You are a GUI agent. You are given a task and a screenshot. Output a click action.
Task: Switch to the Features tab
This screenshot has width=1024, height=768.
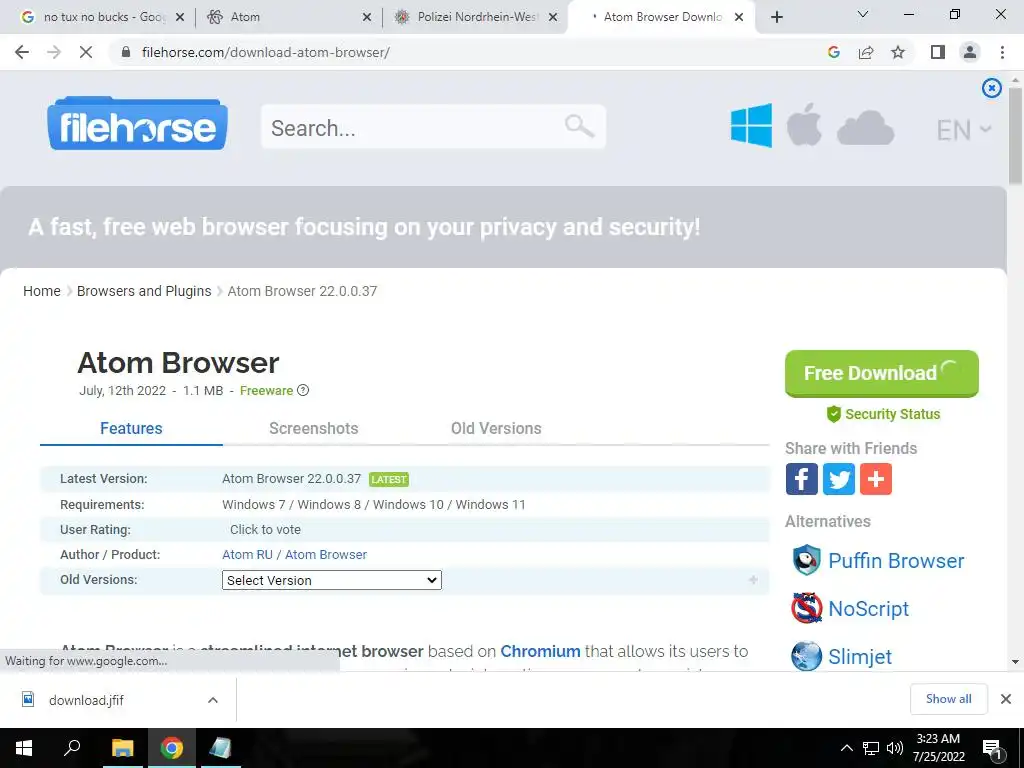(x=131, y=428)
